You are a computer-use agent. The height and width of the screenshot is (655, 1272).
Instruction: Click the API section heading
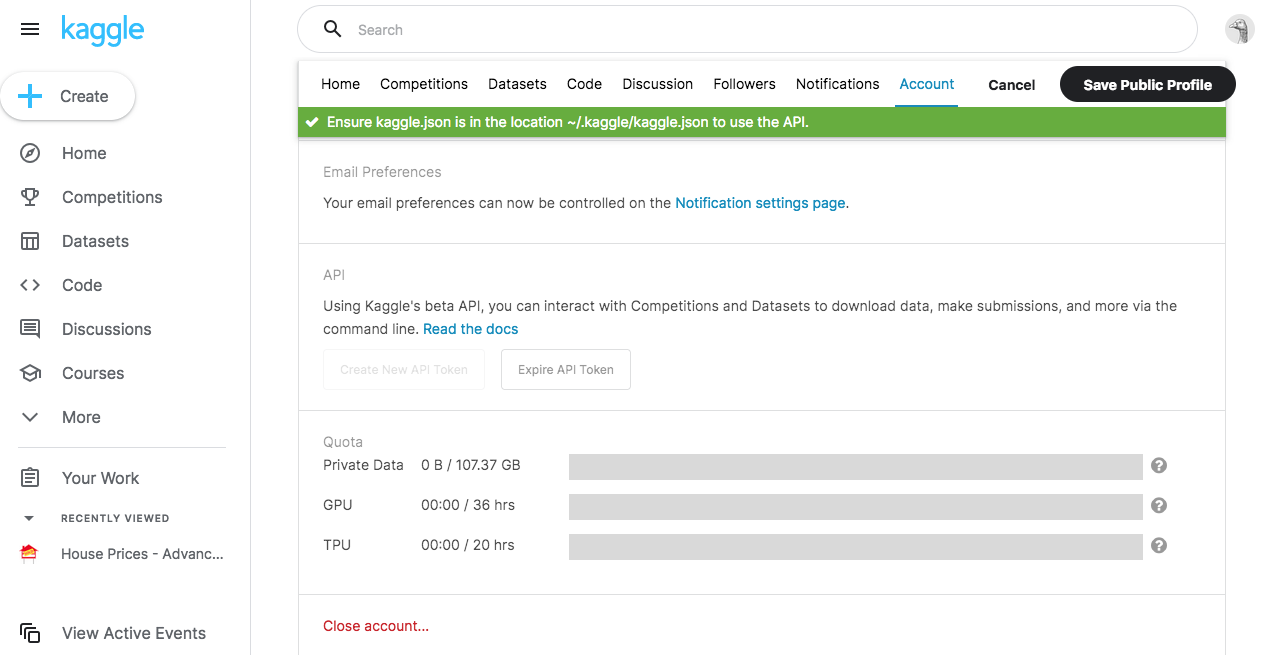click(x=334, y=274)
